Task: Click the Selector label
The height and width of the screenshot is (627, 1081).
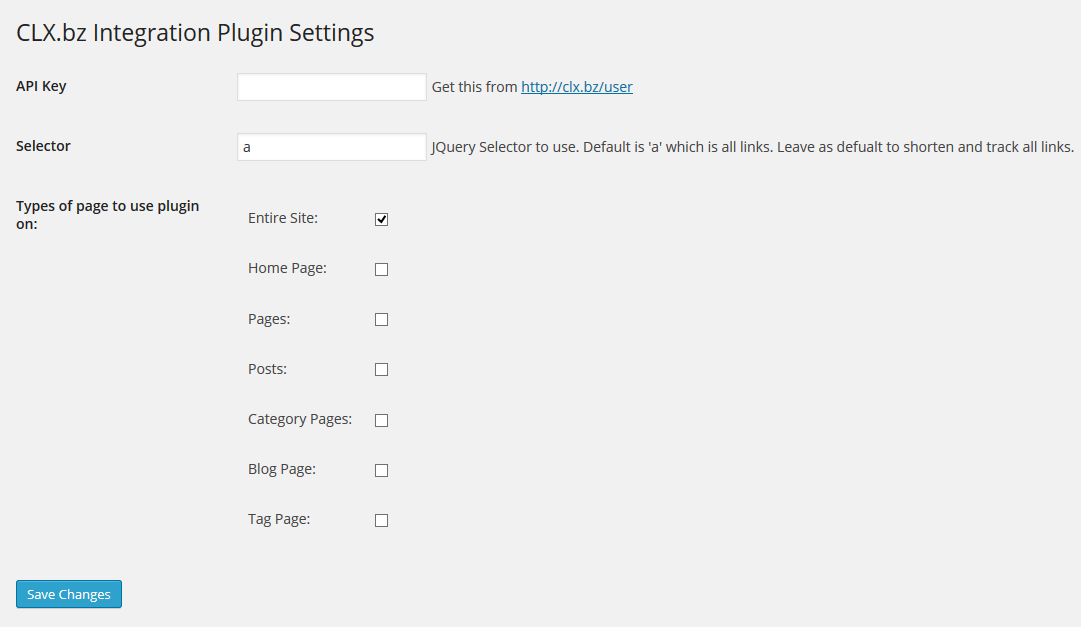Action: click(43, 146)
